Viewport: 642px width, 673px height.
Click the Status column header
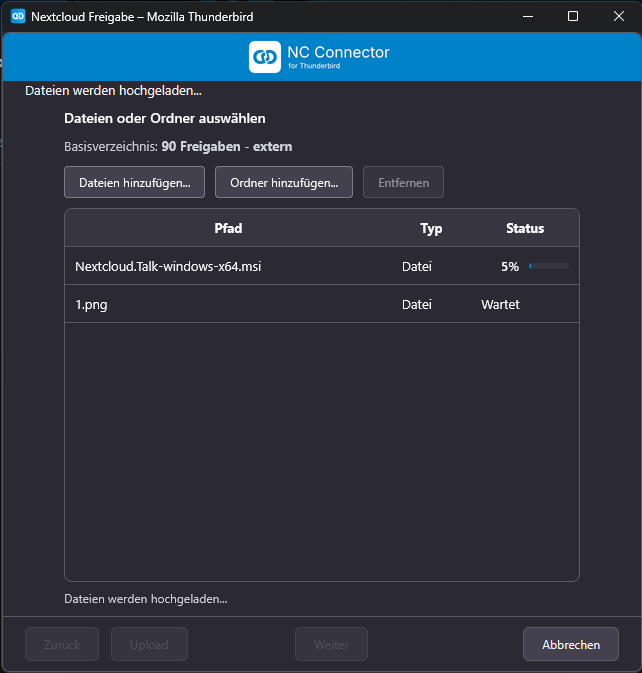pyautogui.click(x=525, y=228)
